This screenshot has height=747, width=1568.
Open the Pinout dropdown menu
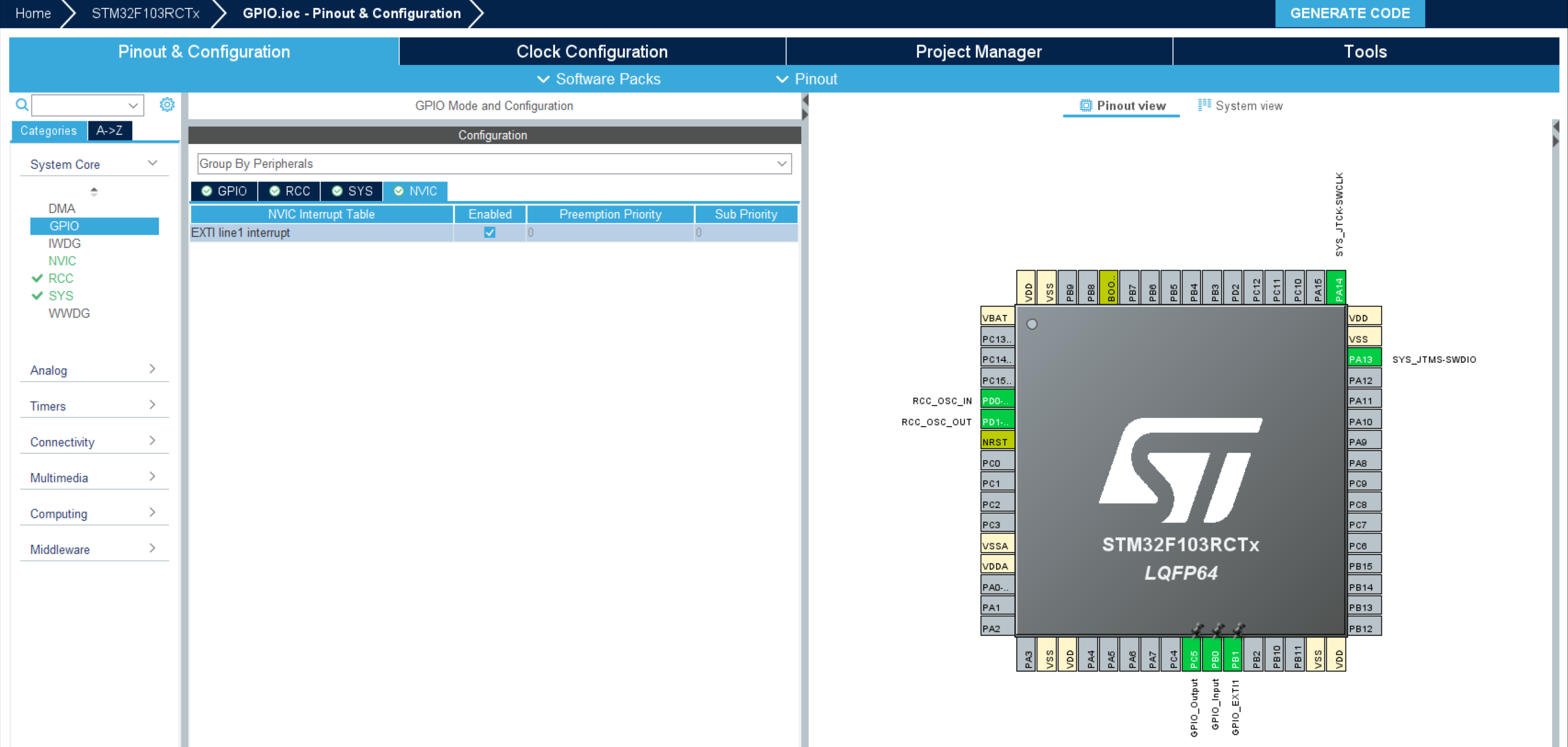point(806,79)
